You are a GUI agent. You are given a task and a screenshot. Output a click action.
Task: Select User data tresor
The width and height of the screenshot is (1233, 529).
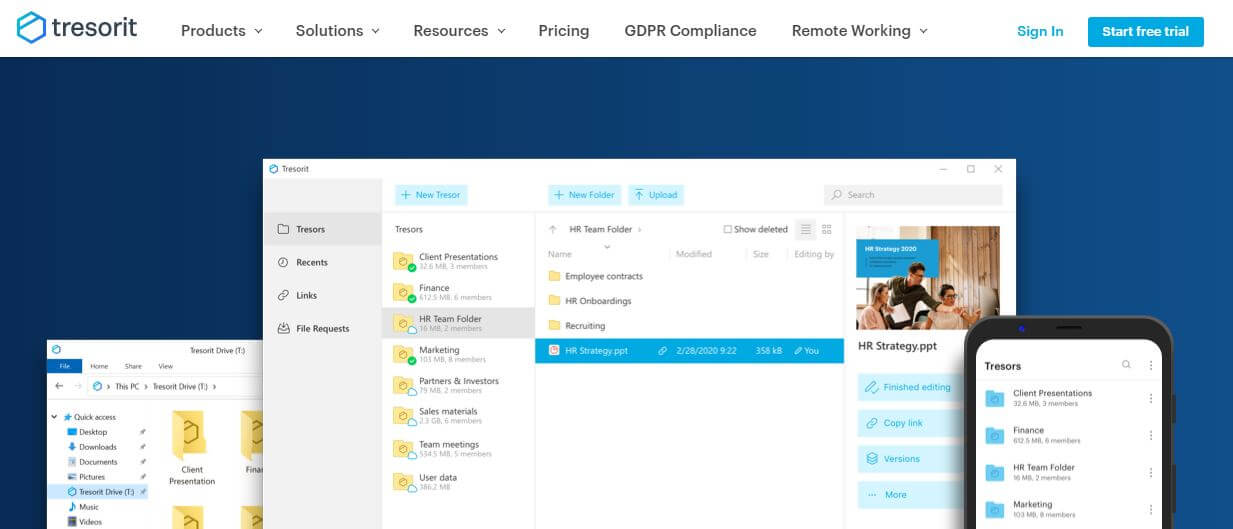459,481
